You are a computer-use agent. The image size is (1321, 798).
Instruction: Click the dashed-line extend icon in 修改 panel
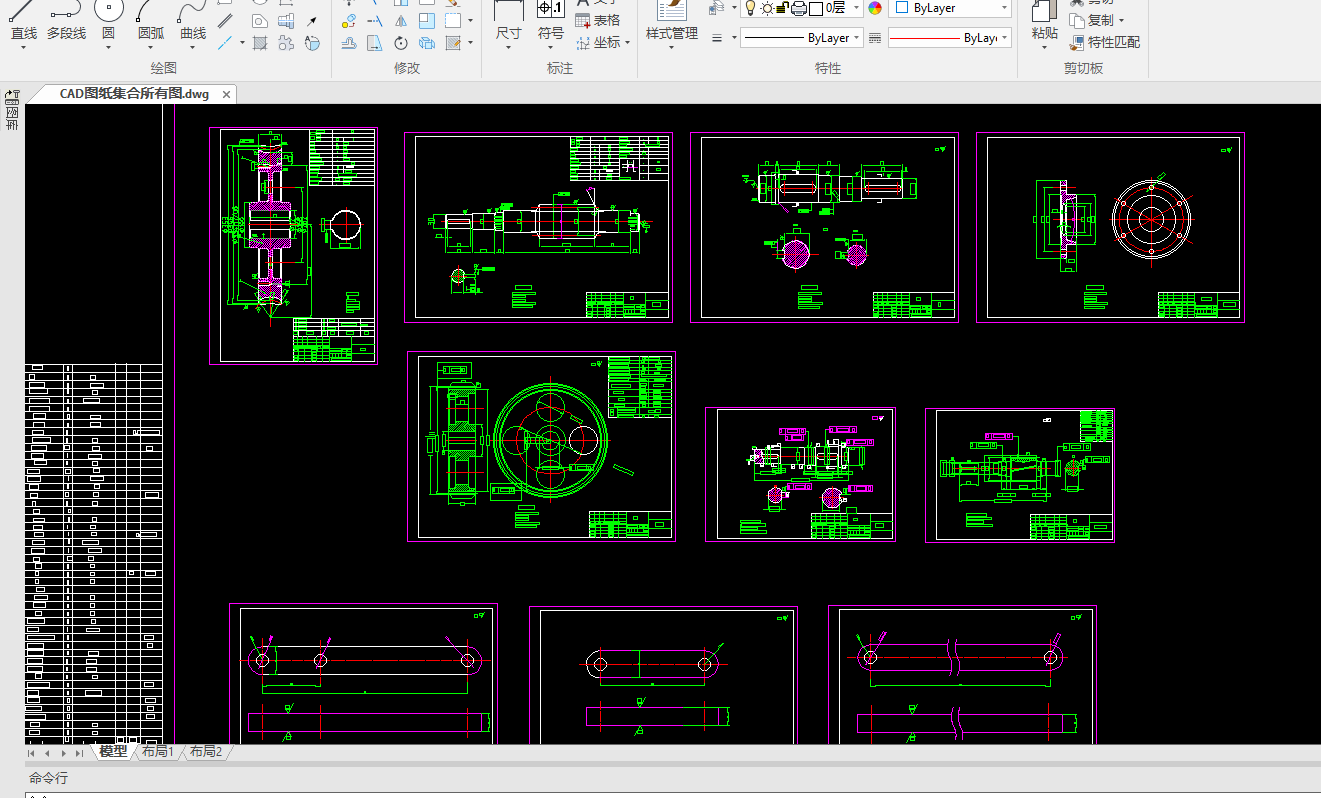(375, 21)
